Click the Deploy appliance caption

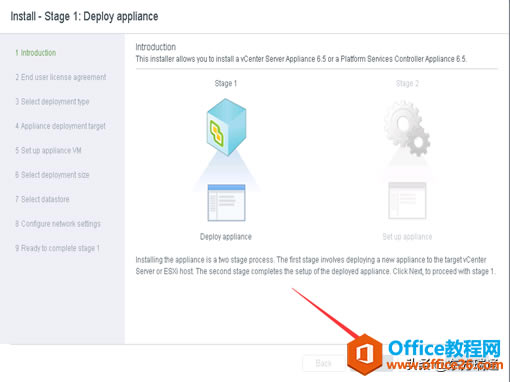(226, 237)
